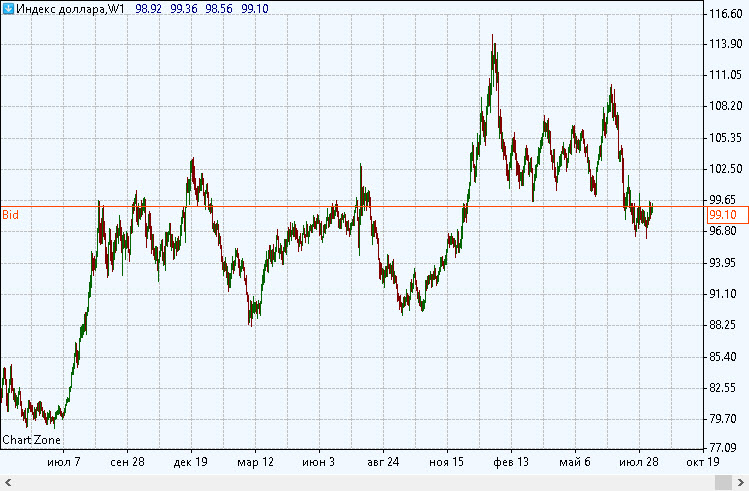Select the окт 19 date on time axis
The image size is (749, 491).
pyautogui.click(x=702, y=463)
